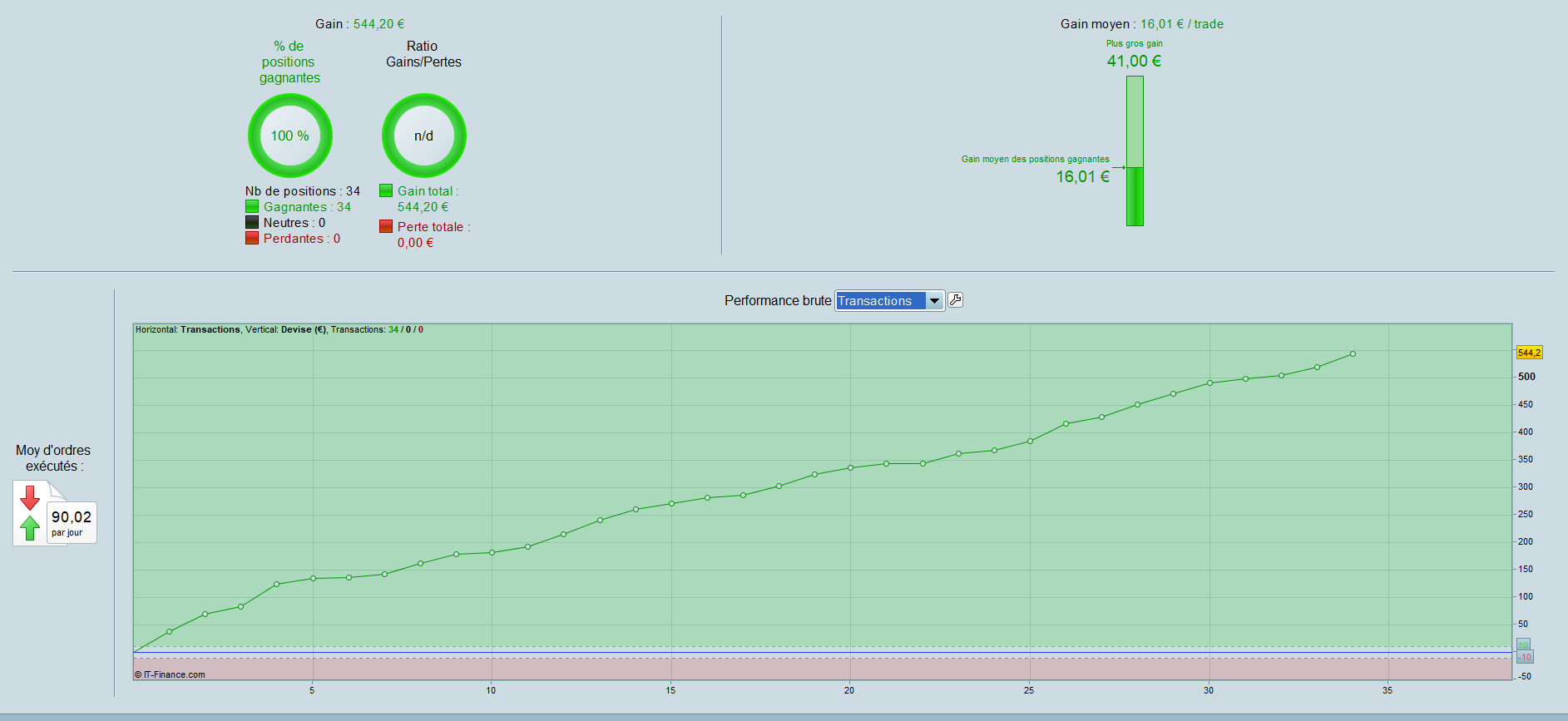Click the 'Gagnantes : 34' text

click(307, 207)
